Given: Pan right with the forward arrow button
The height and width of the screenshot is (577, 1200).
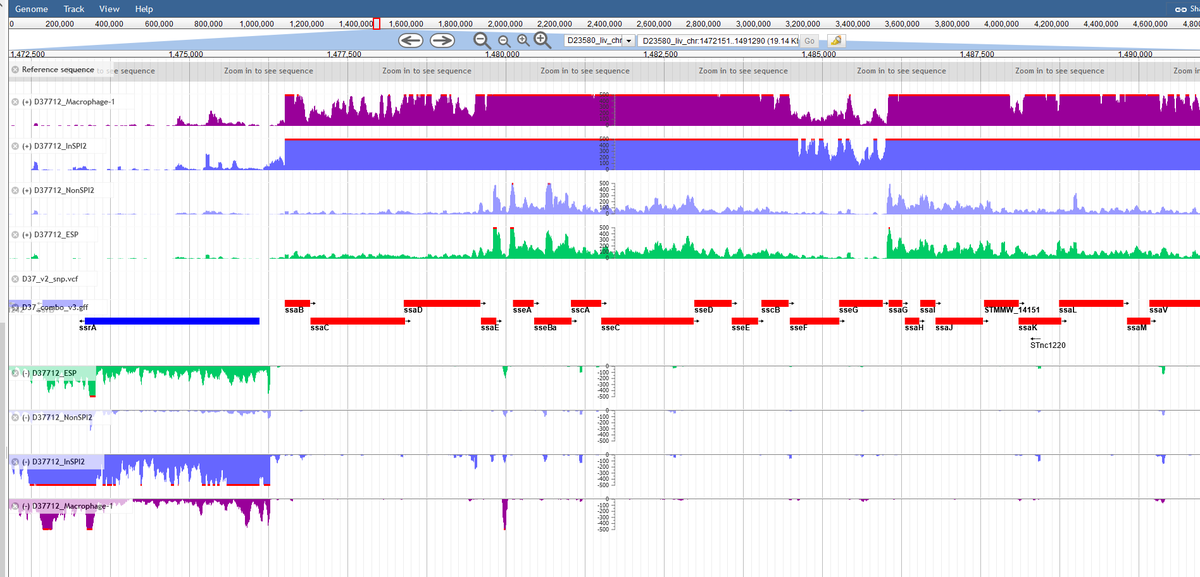Looking at the screenshot, I should click(x=442, y=40).
